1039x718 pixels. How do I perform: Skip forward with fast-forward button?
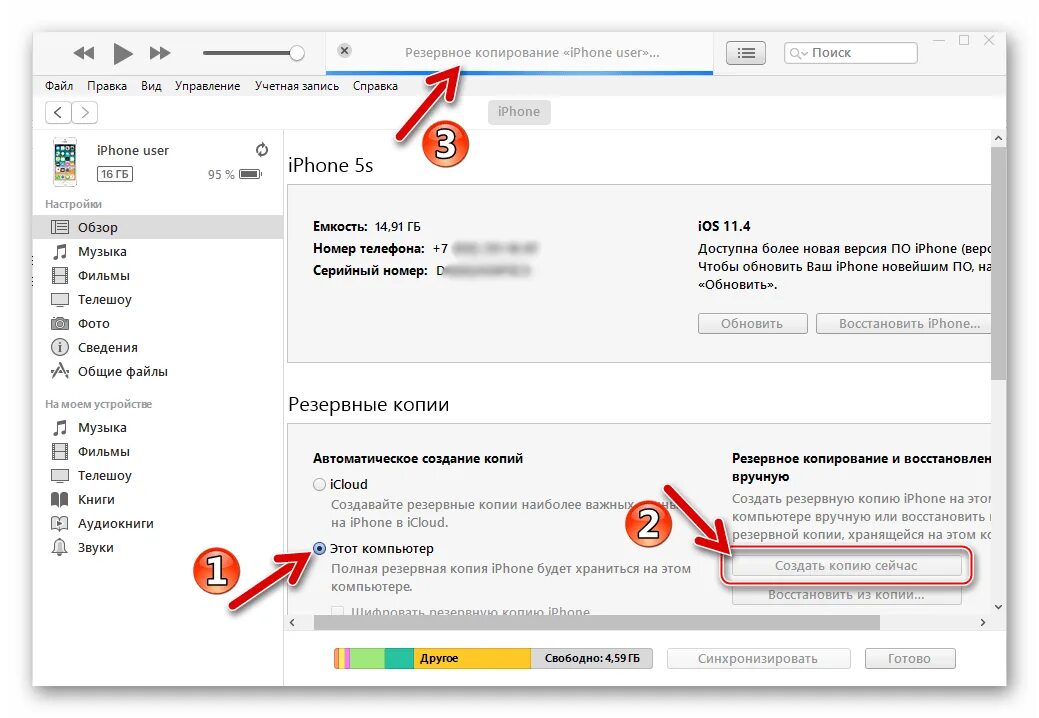tap(160, 53)
